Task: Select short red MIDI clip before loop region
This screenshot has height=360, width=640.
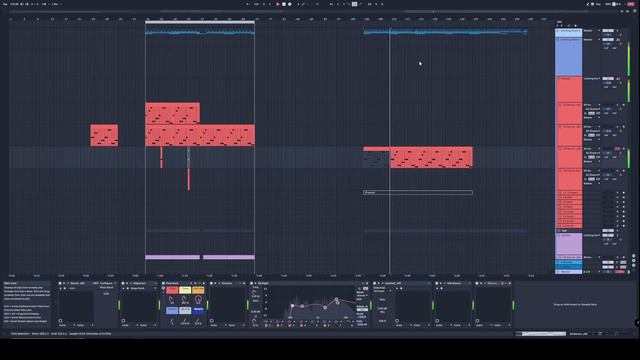Action: point(104,136)
